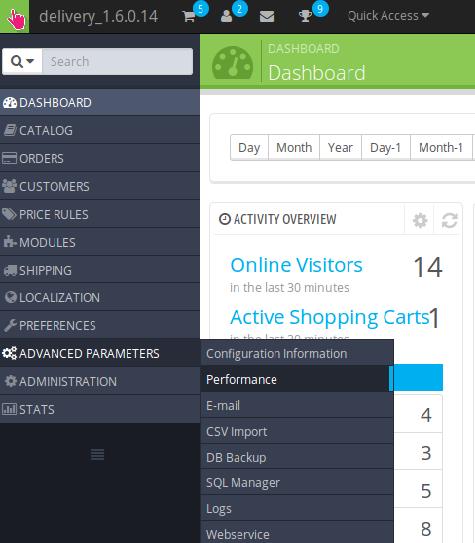
Task: Open the Active Shopping Carts link
Action: [x=330, y=317]
